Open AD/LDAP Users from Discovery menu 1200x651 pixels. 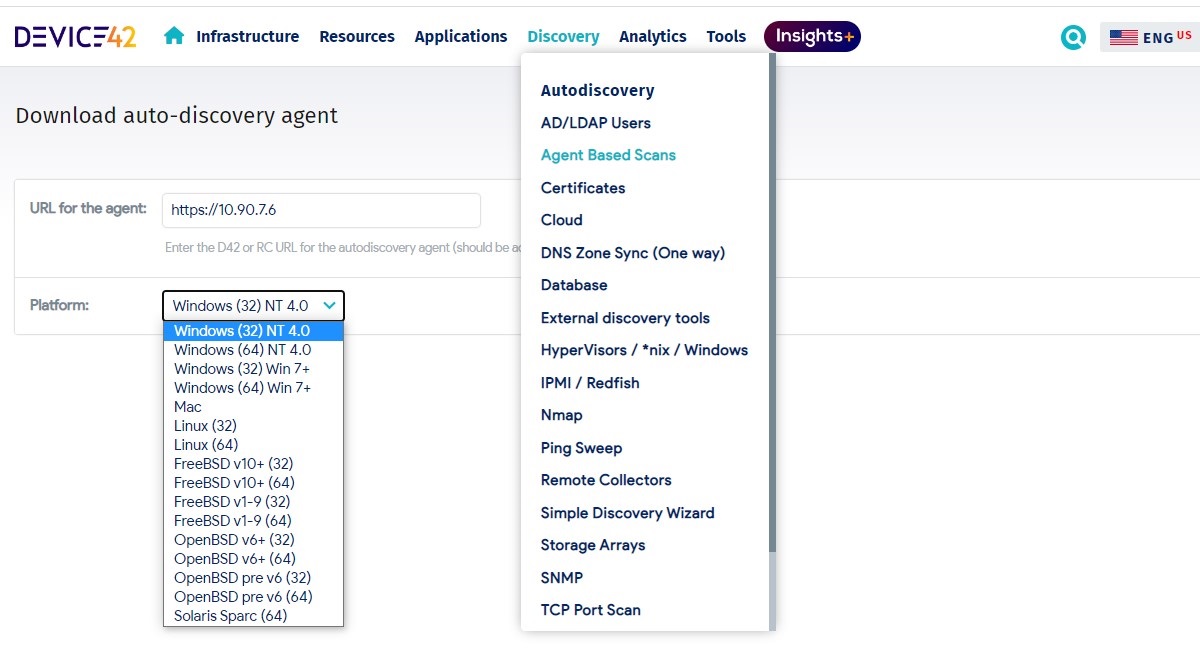point(596,123)
